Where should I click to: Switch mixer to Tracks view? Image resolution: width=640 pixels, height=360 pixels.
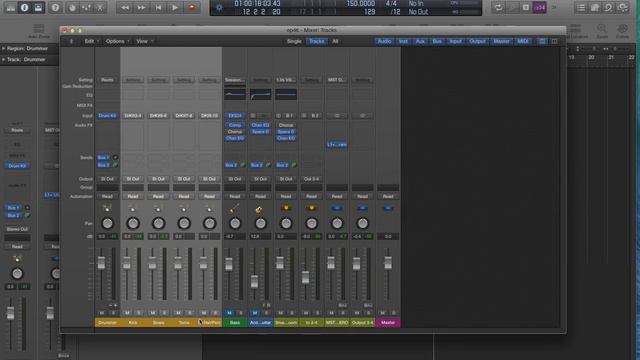[x=316, y=41]
